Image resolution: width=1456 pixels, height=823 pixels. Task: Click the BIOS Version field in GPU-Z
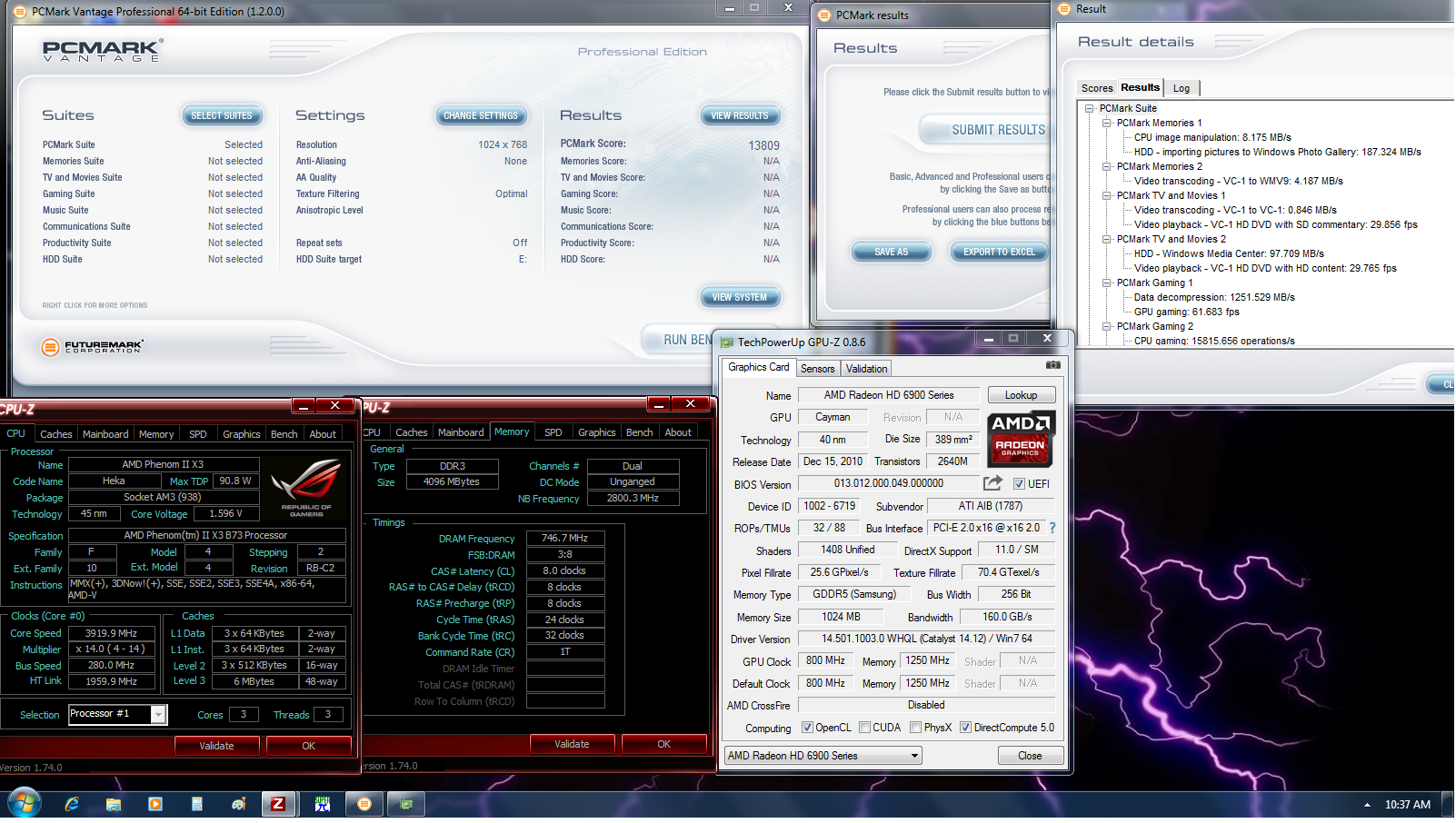889,483
